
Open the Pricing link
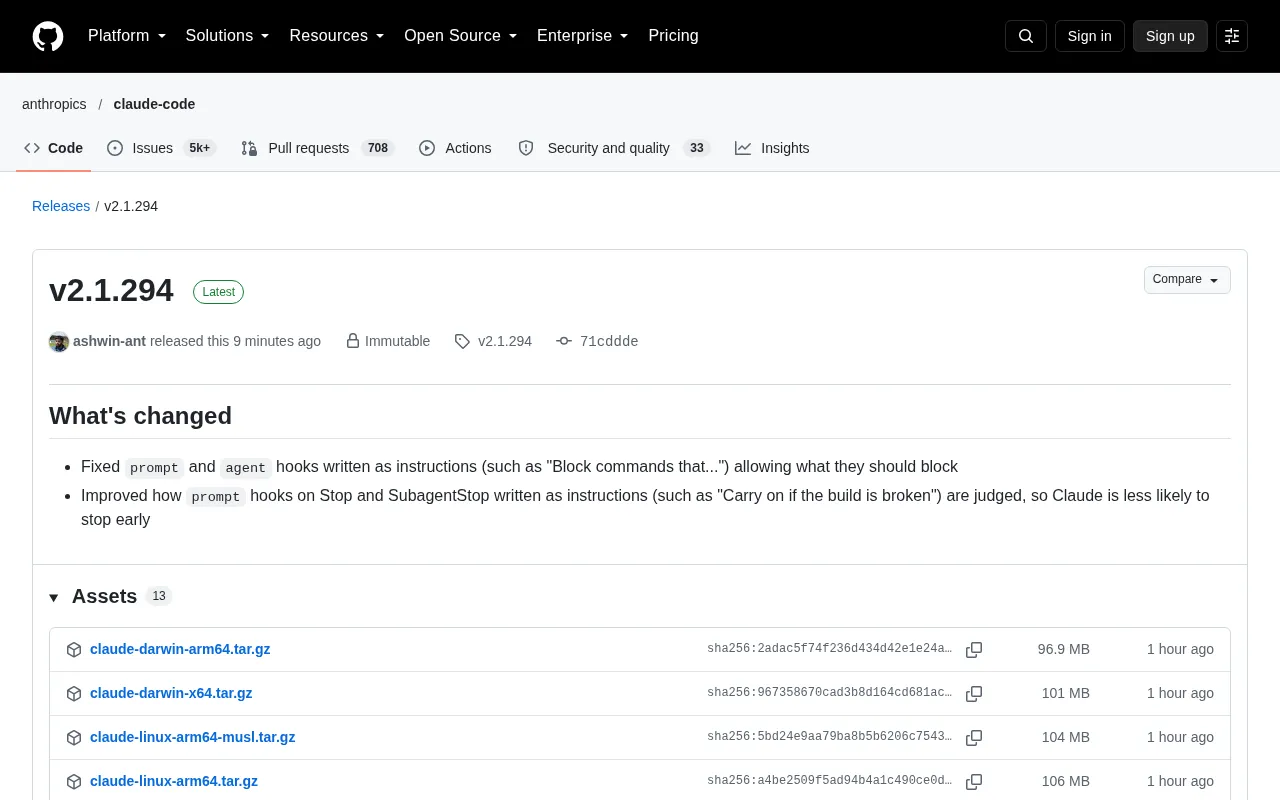(x=673, y=36)
